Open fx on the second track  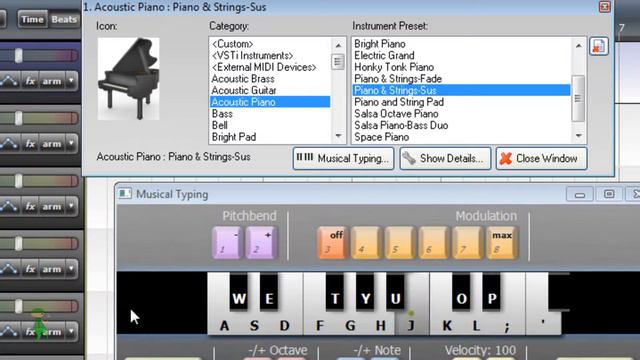pos(30,144)
